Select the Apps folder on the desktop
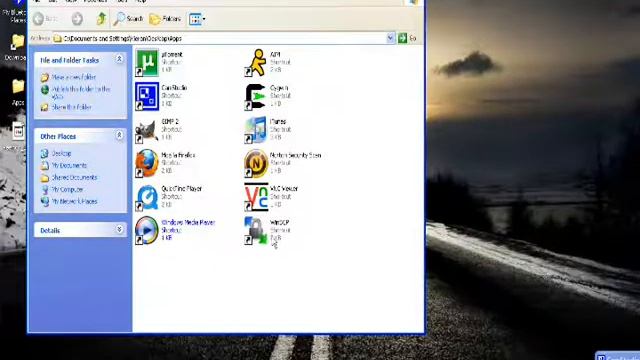This screenshot has height=360, width=640. [18, 92]
